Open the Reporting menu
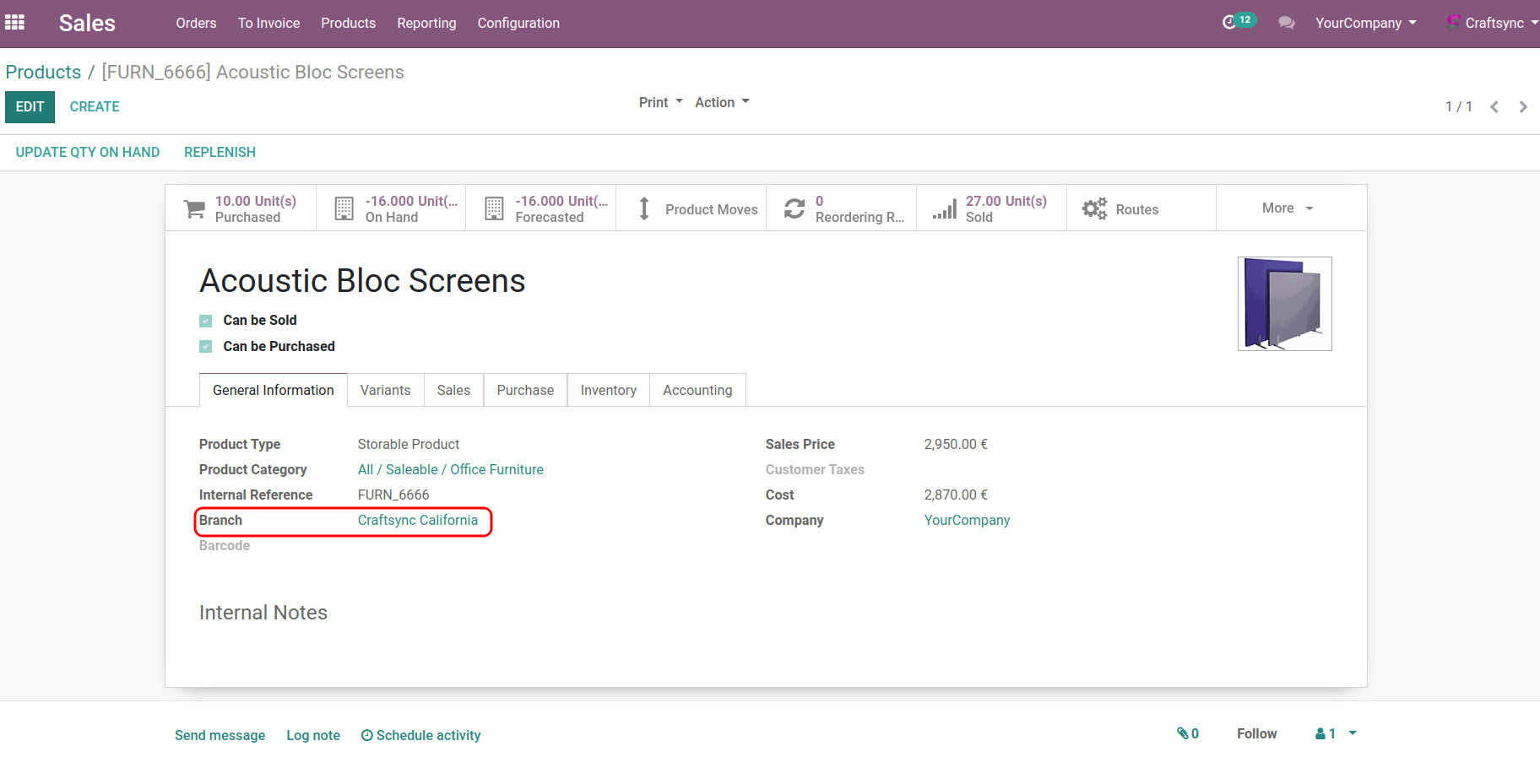Image resolution: width=1540 pixels, height=784 pixels. pos(426,23)
